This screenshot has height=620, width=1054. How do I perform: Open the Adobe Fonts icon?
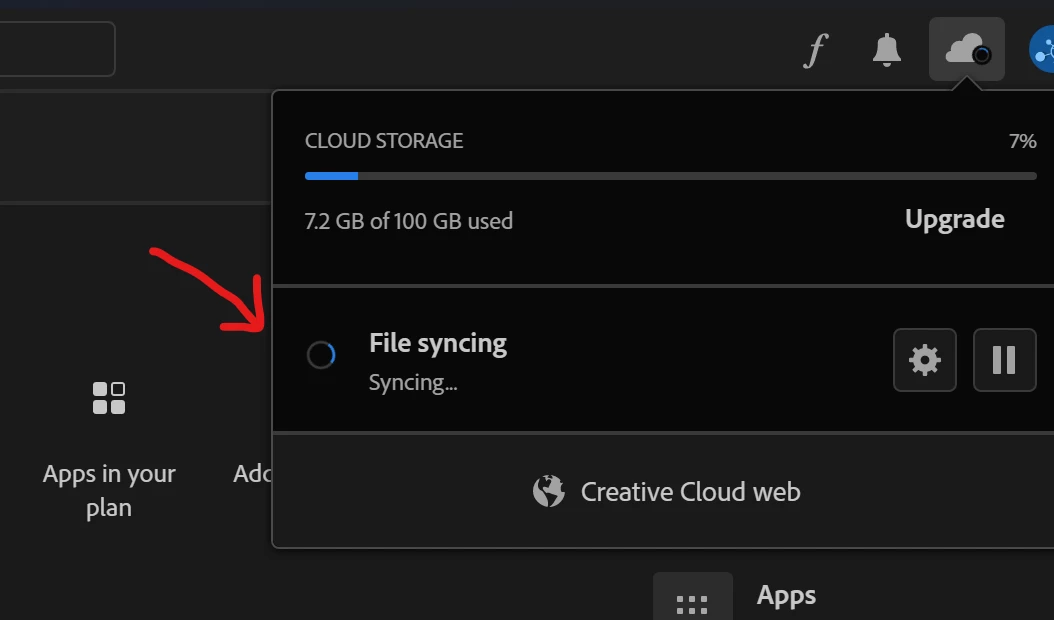(815, 50)
